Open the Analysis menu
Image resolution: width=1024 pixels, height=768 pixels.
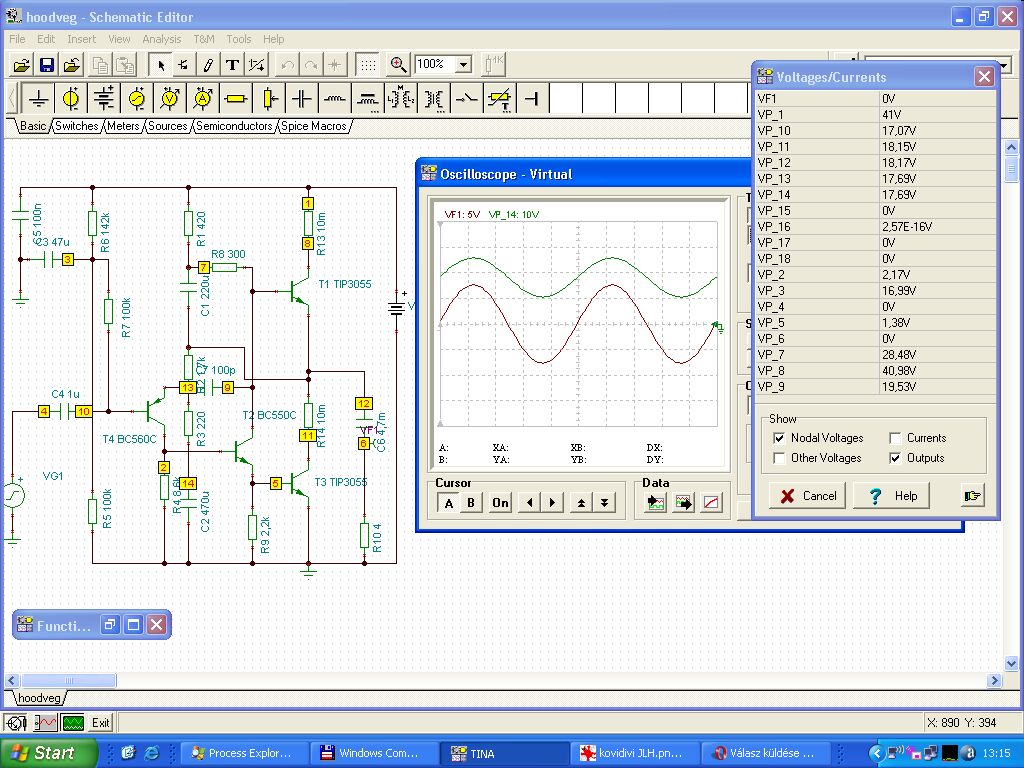pos(161,39)
